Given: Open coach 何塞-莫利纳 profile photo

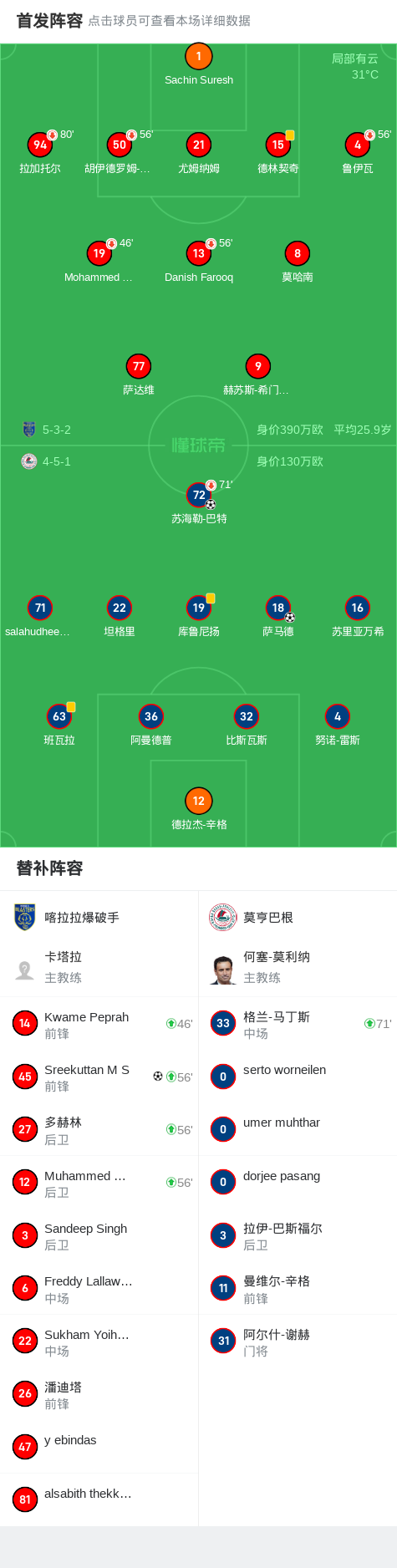Looking at the screenshot, I should coord(223,970).
